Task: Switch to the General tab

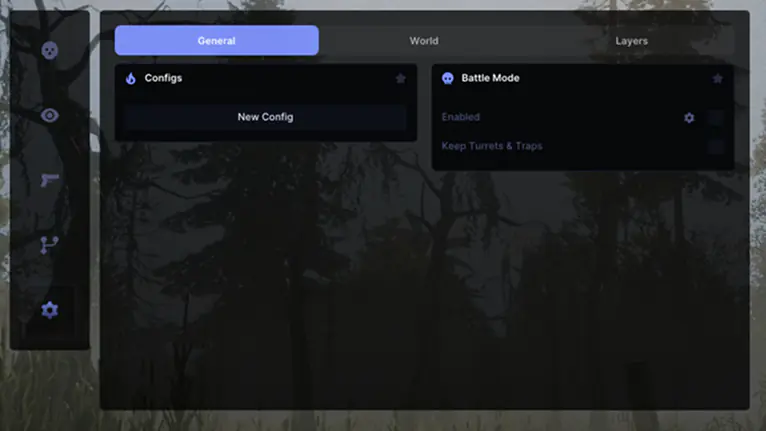Action: 216,41
